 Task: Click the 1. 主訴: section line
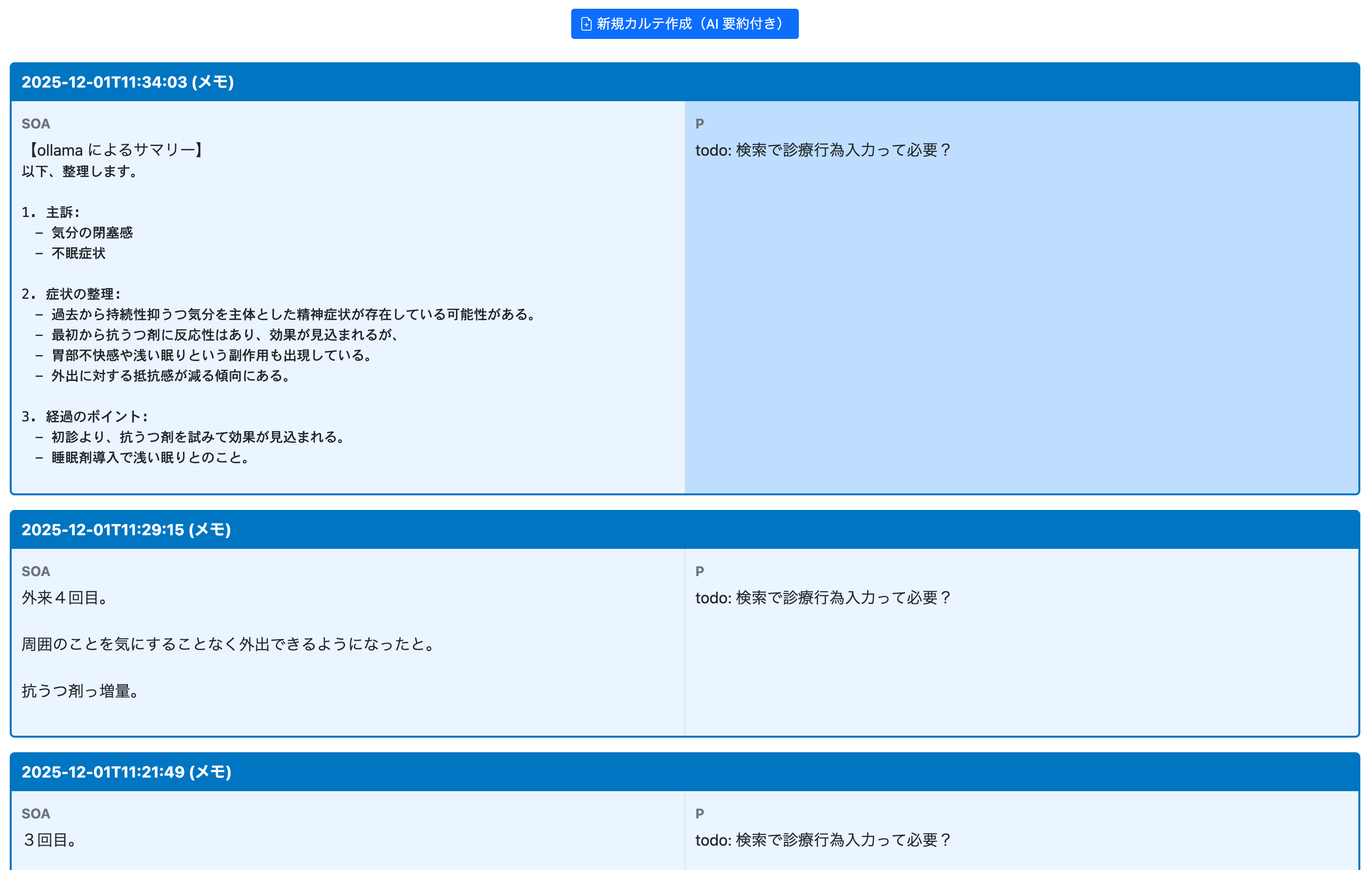(x=51, y=212)
